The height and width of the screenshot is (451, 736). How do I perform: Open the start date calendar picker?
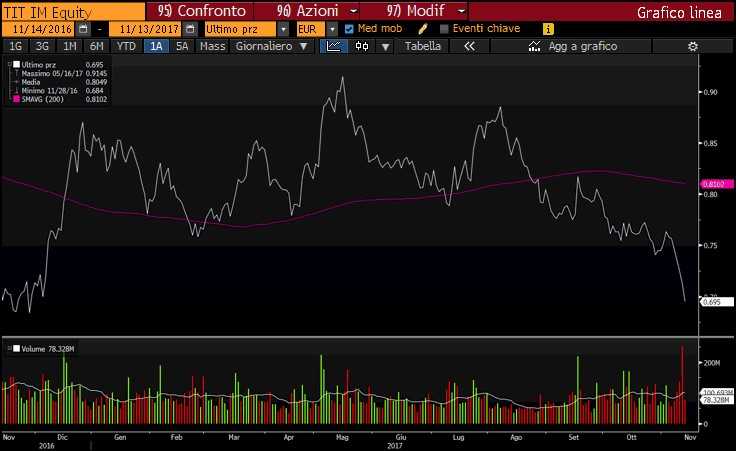click(83, 29)
